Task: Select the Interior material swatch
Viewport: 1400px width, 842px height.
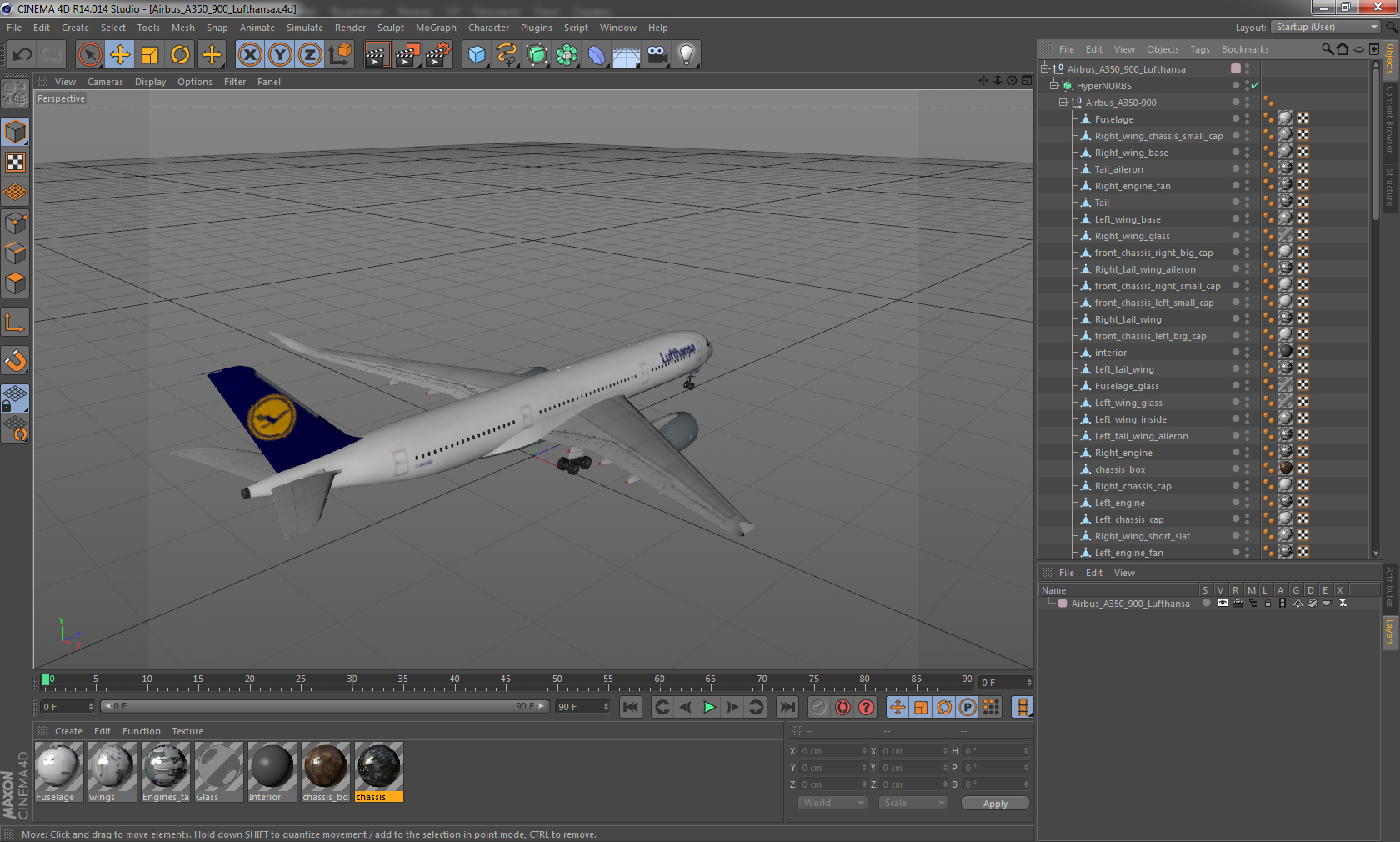Action: tap(272, 773)
